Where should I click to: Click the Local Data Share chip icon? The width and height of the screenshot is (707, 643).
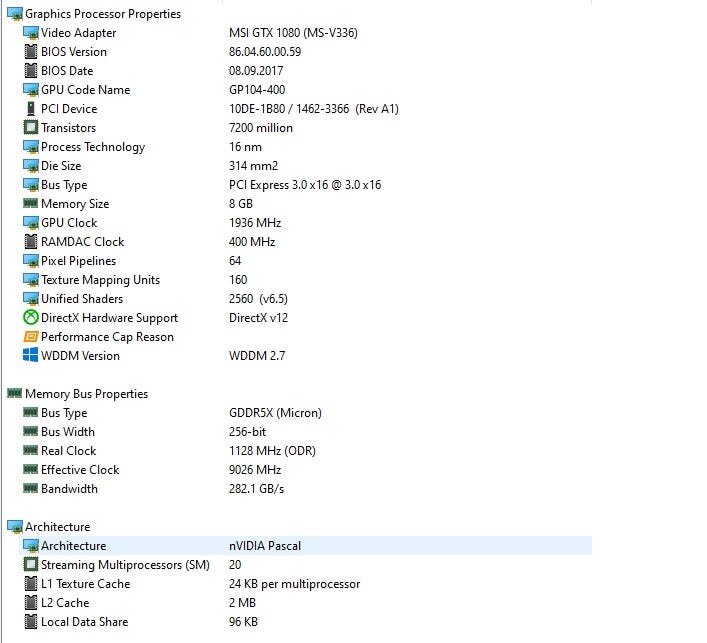pos(31,622)
